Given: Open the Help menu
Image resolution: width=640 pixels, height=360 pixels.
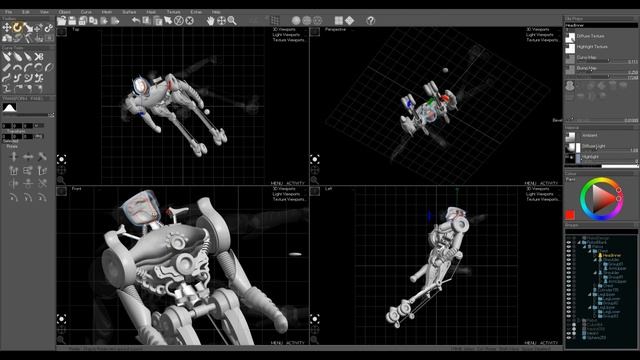Looking at the screenshot, I should tap(216, 12).
